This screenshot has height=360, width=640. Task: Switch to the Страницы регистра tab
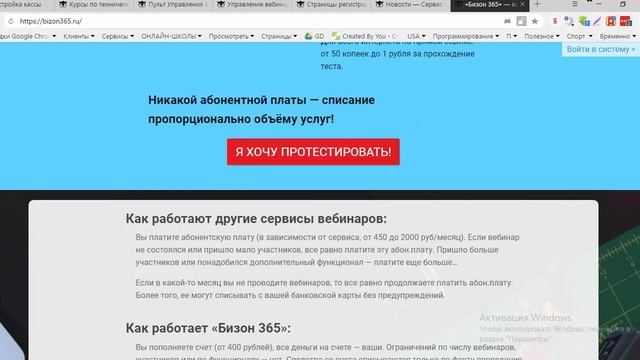[x=331, y=4]
